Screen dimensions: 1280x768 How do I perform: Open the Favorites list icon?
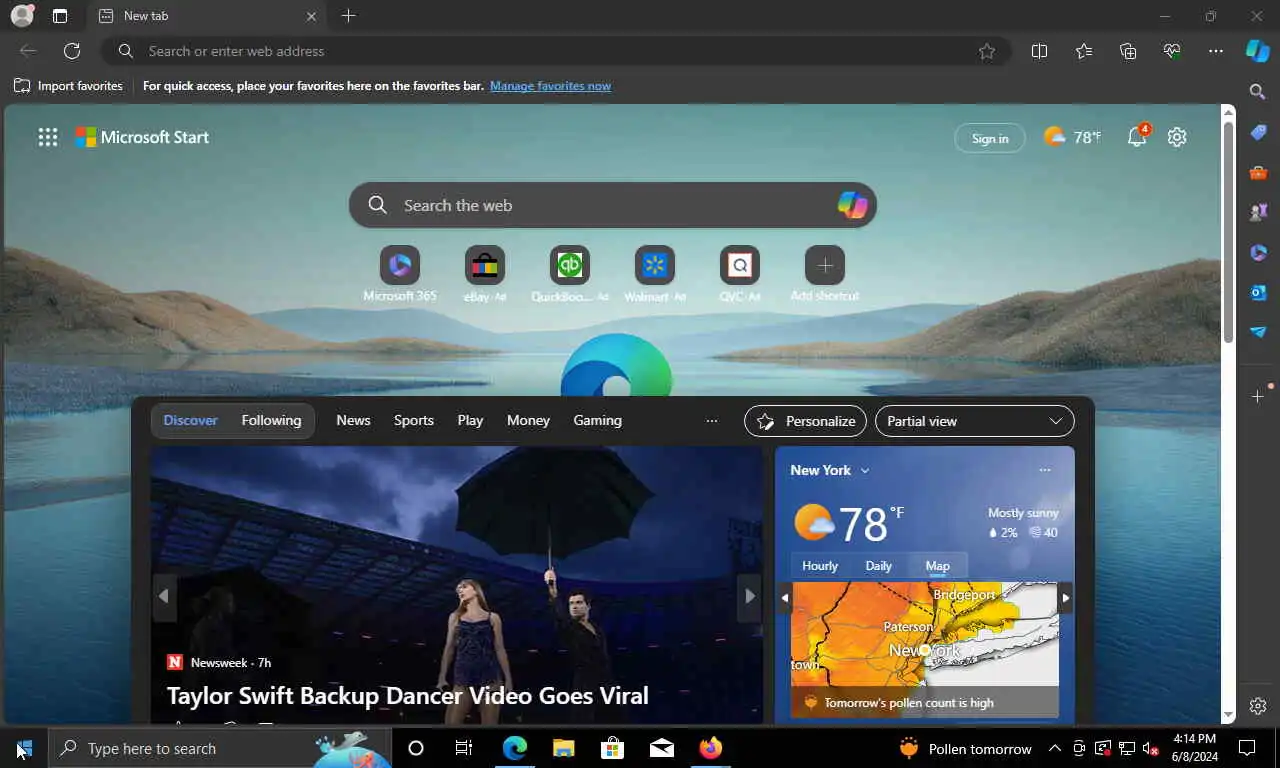tap(1084, 51)
